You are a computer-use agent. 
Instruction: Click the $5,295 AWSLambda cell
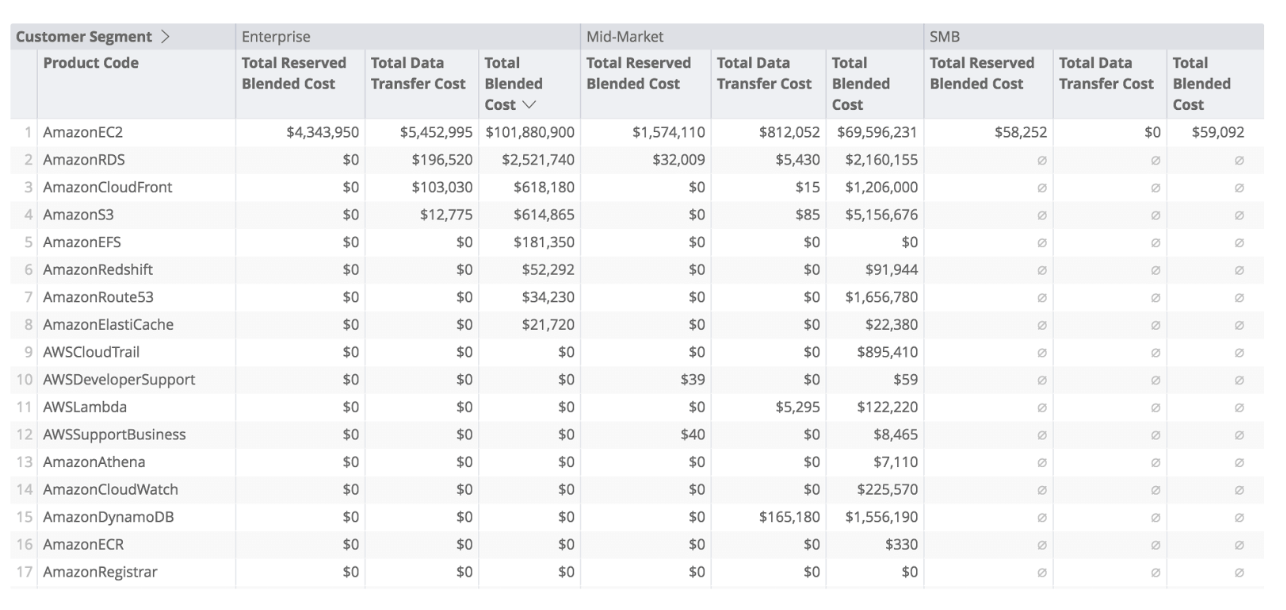[x=797, y=407]
